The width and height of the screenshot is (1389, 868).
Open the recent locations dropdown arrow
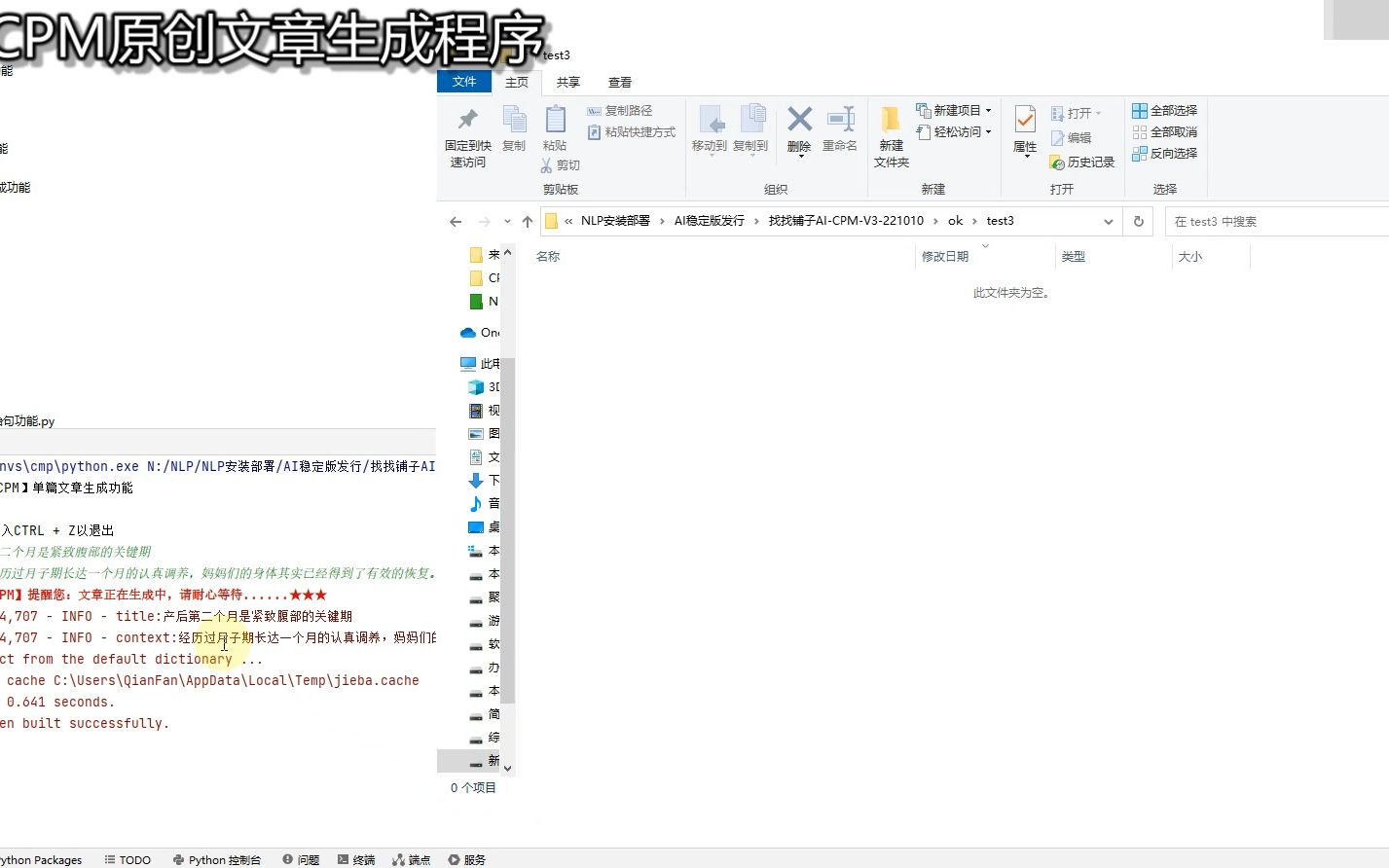(x=507, y=222)
